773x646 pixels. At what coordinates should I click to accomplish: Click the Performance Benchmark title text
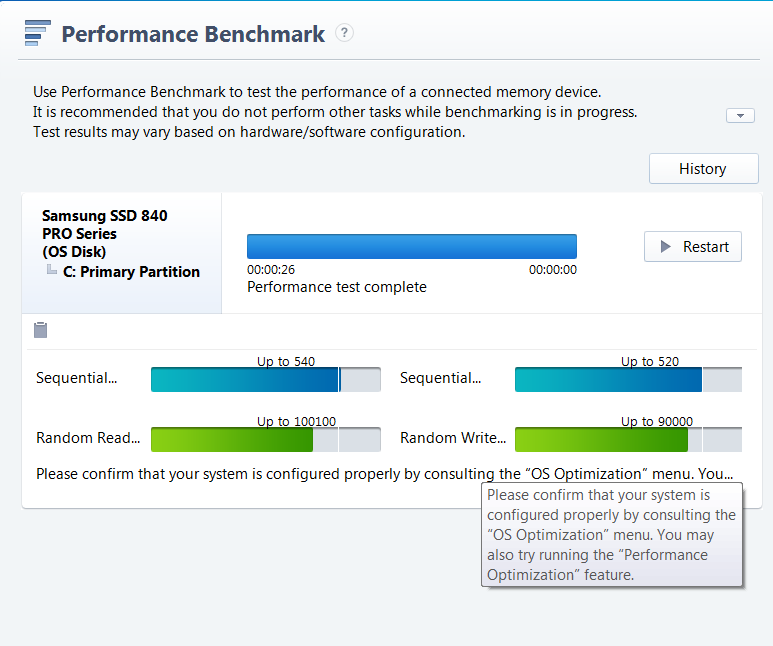click(193, 34)
